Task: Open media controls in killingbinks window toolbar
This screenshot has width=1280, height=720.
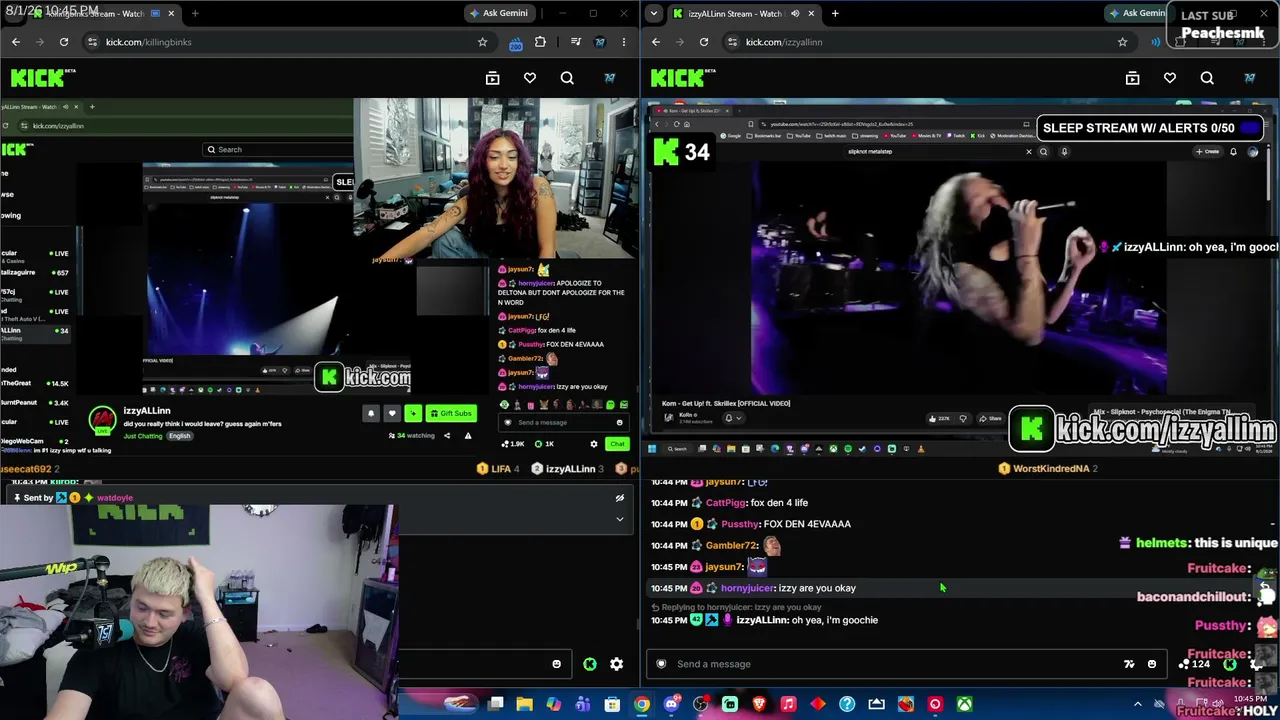Action: 576,42
